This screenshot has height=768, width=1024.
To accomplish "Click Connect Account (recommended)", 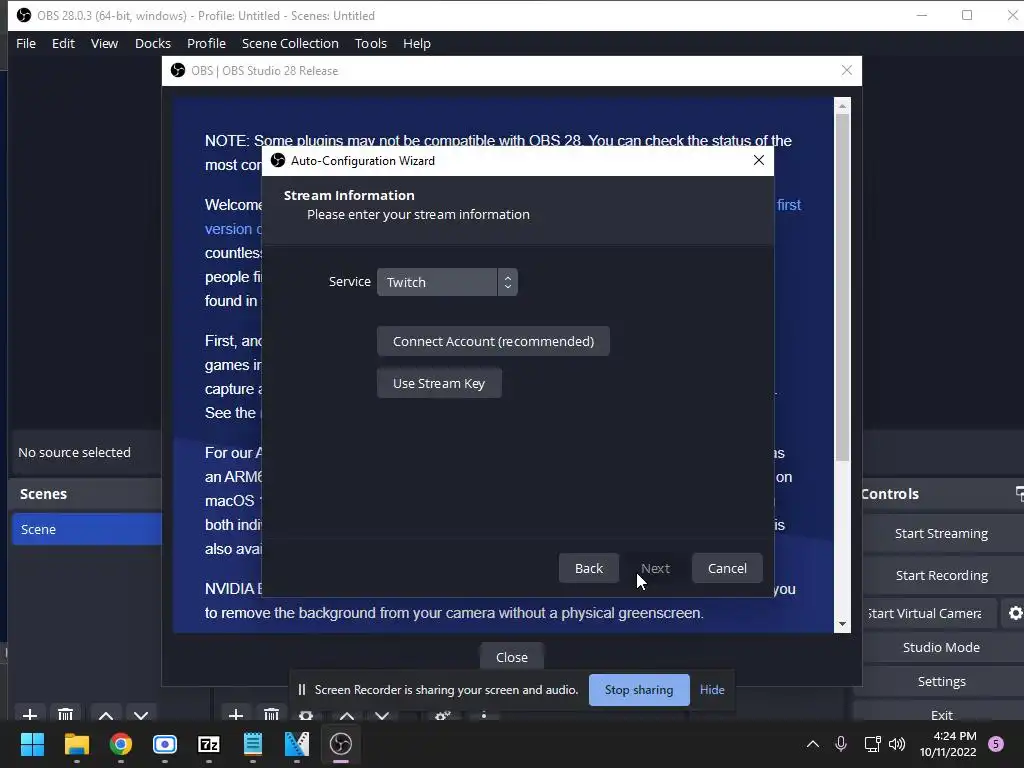I will tap(493, 342).
